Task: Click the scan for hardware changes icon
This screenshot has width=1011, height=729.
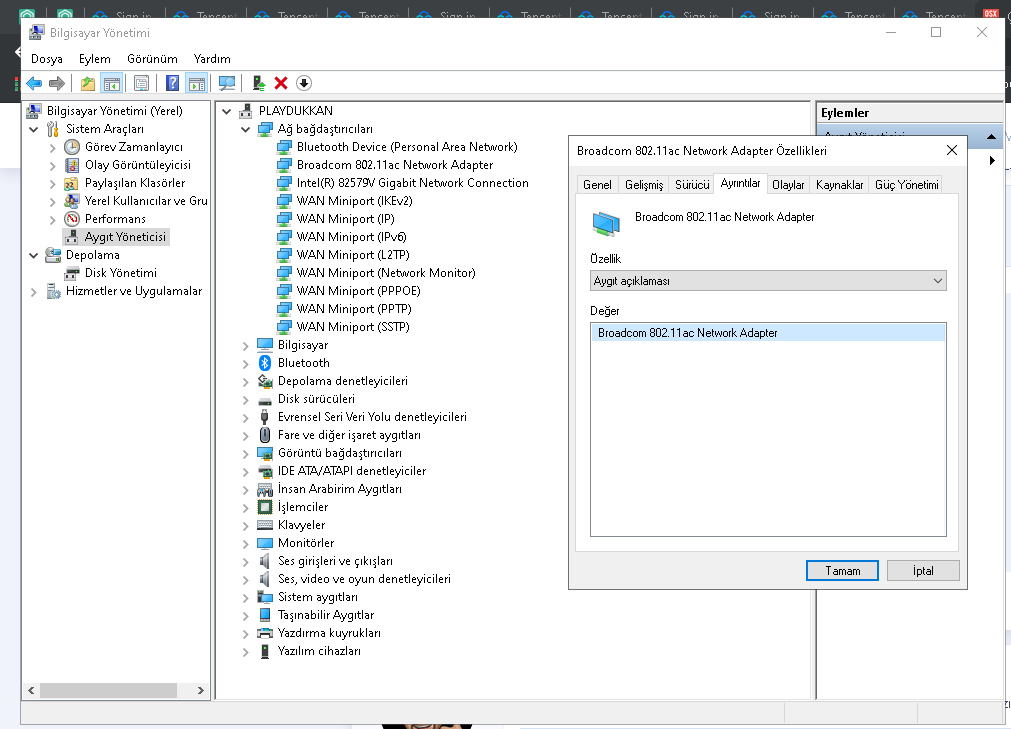Action: (x=227, y=83)
